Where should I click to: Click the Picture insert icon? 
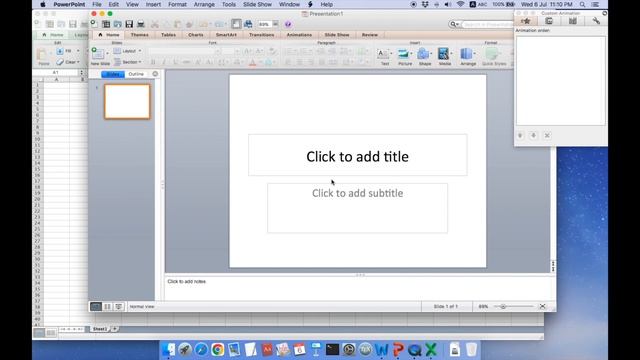tap(404, 54)
